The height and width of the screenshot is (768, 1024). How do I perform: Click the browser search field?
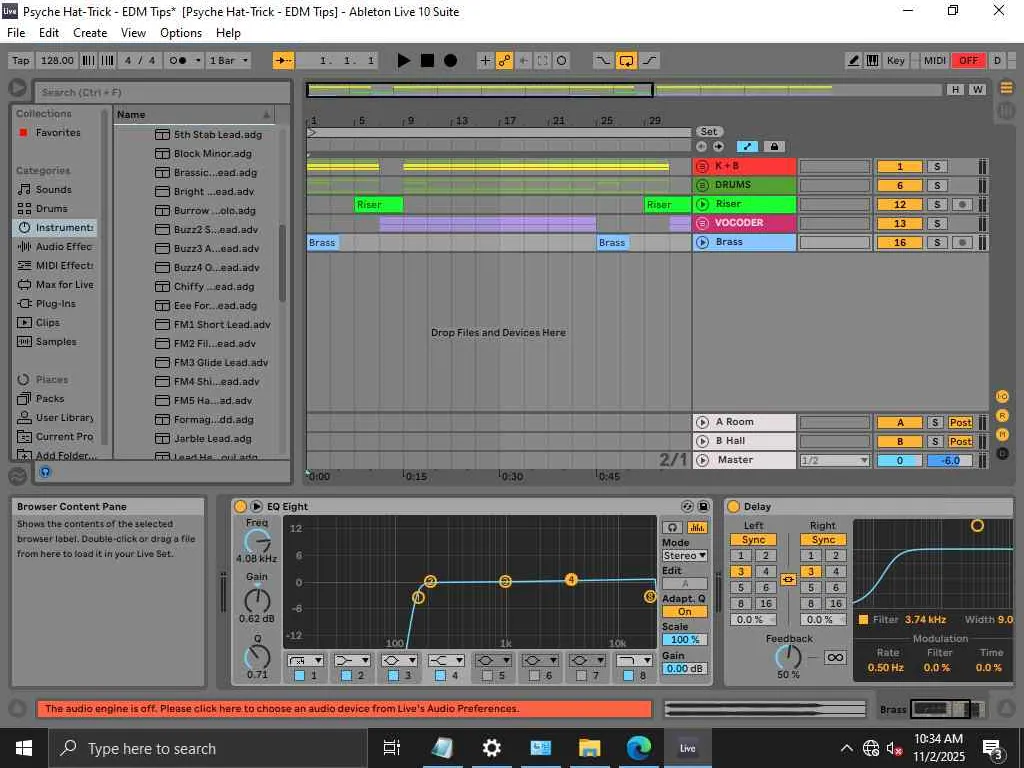tap(162, 92)
